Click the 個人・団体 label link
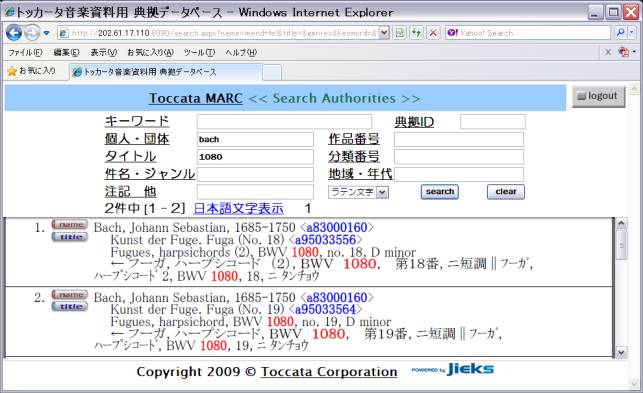The width and height of the screenshot is (643, 393). [x=137, y=139]
